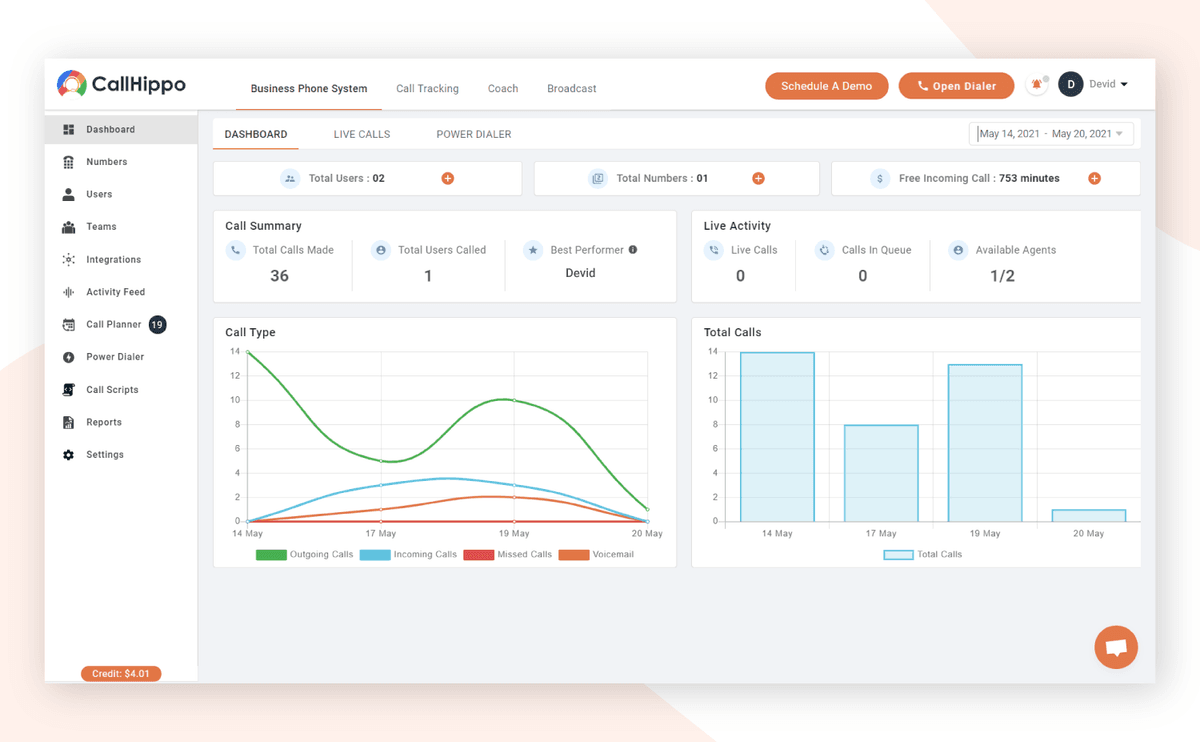1200x742 pixels.
Task: Click the plus icon beside Total Users
Action: coord(448,178)
